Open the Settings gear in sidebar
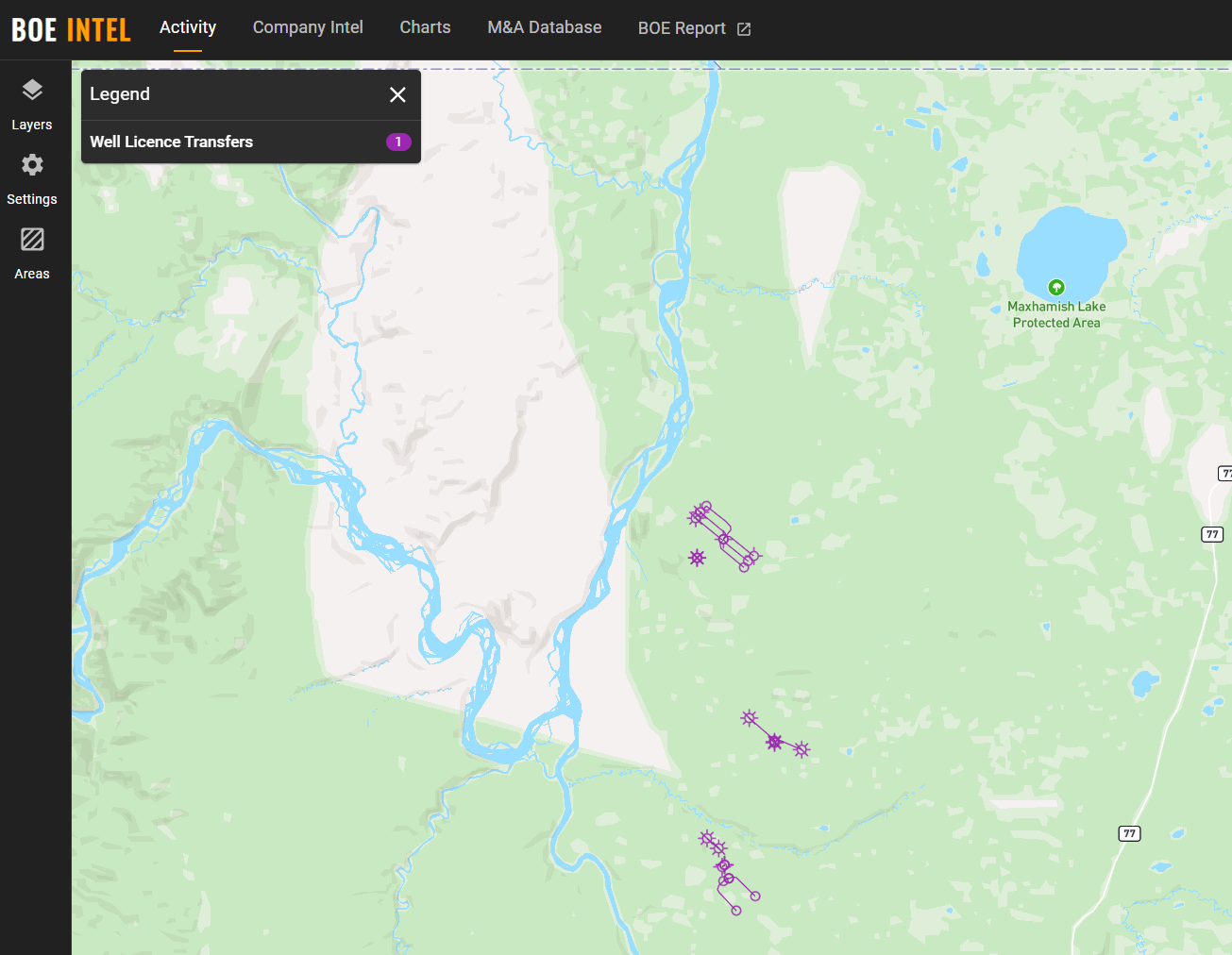 [x=32, y=177]
